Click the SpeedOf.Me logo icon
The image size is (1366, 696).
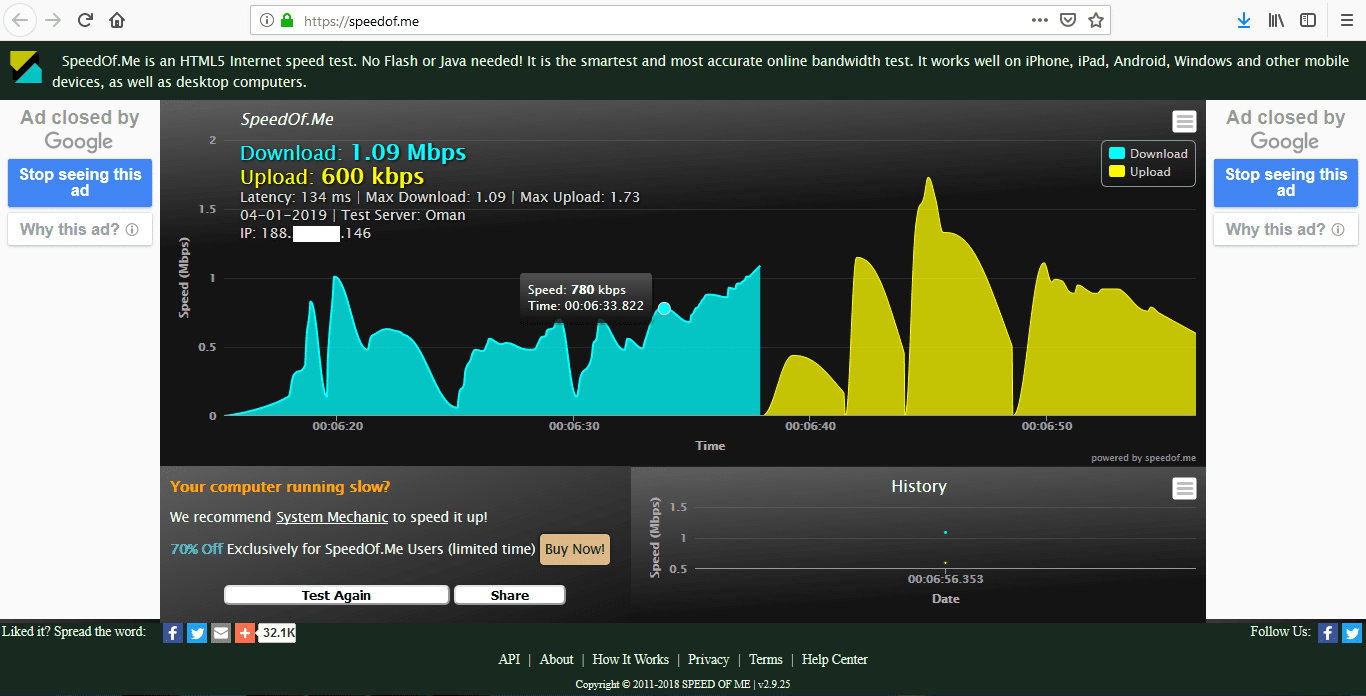click(27, 66)
